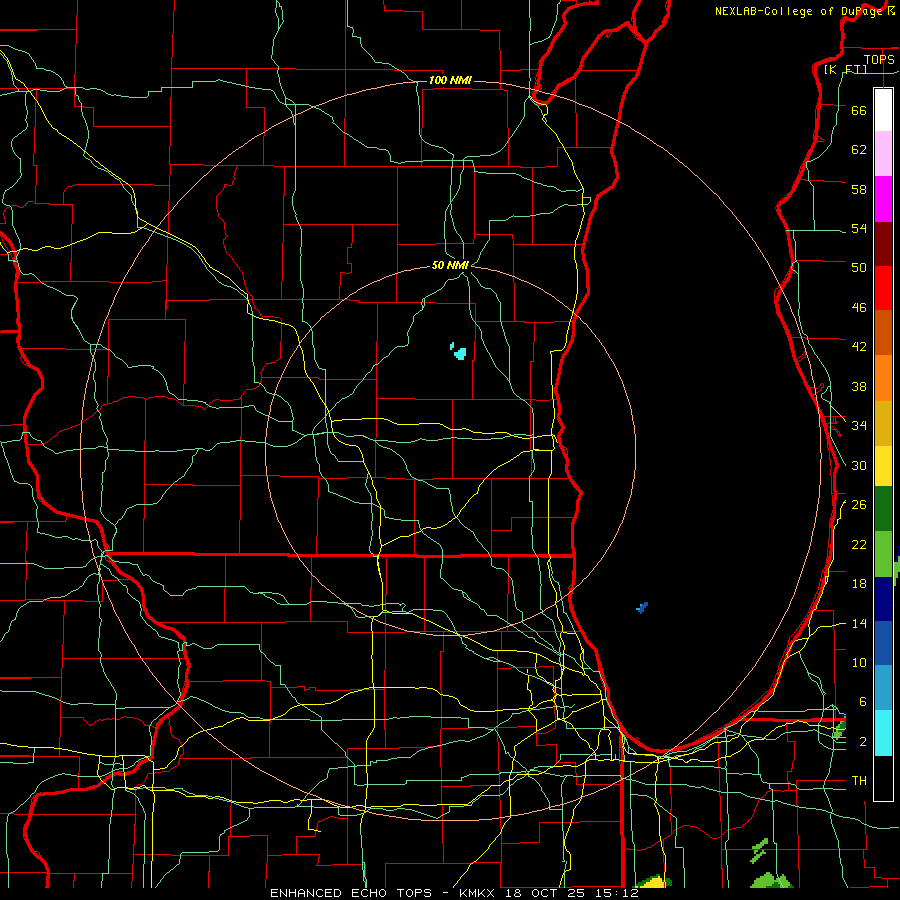Click the black TH threshold swatch
The image size is (900, 900).
883,778
